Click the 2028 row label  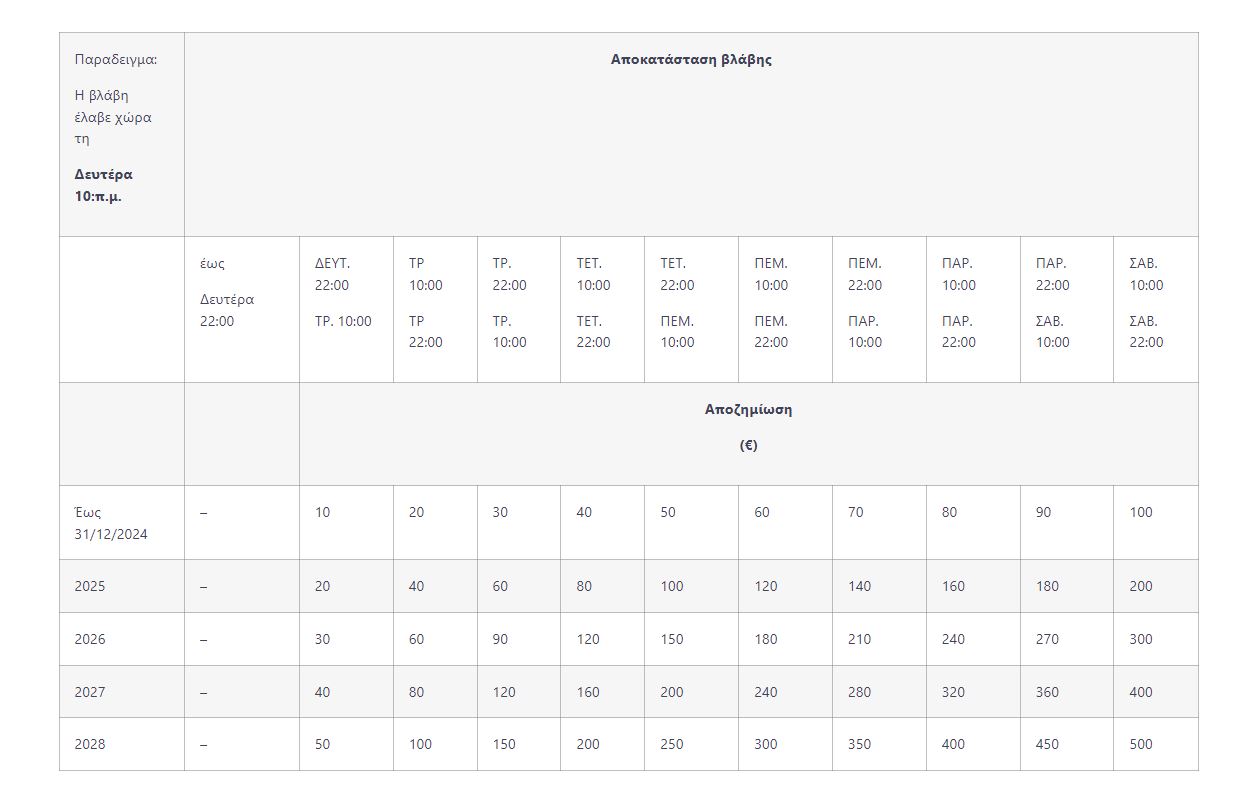89,744
